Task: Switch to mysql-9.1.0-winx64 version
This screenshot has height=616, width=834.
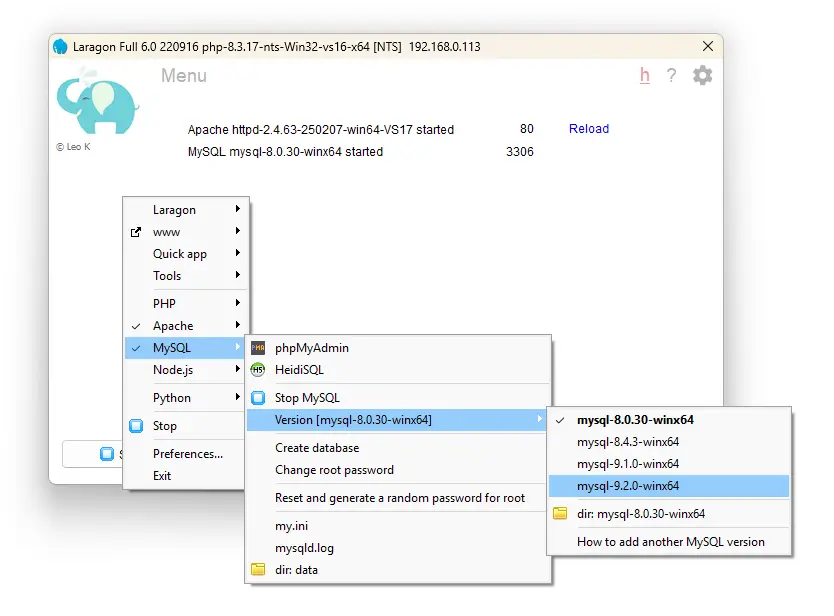Action: 669,464
